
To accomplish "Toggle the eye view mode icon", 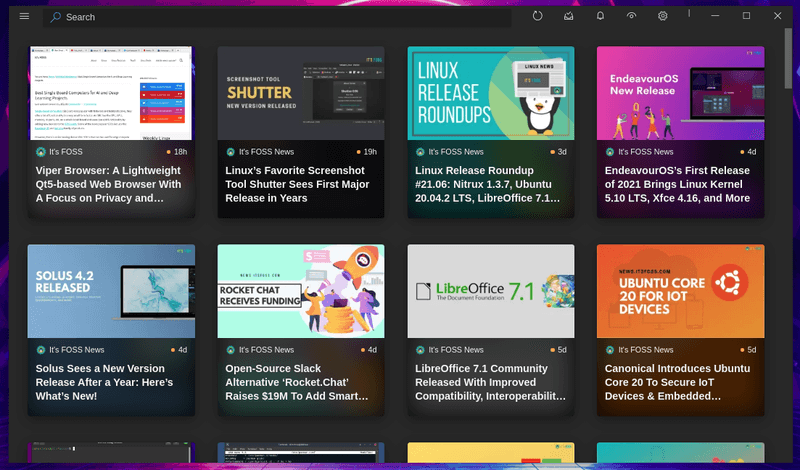I will [631, 16].
